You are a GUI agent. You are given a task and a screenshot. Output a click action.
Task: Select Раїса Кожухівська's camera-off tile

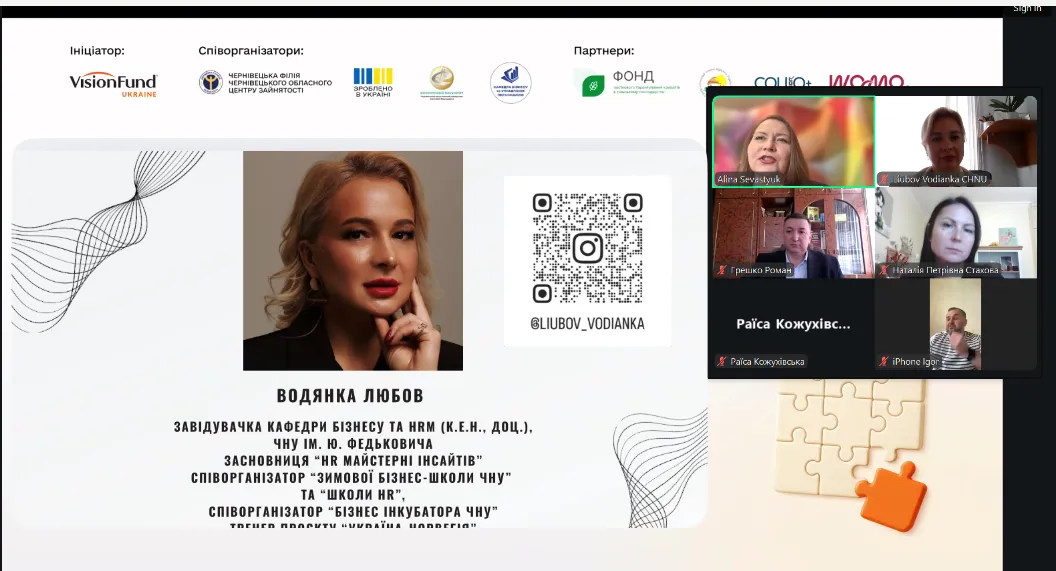point(792,324)
